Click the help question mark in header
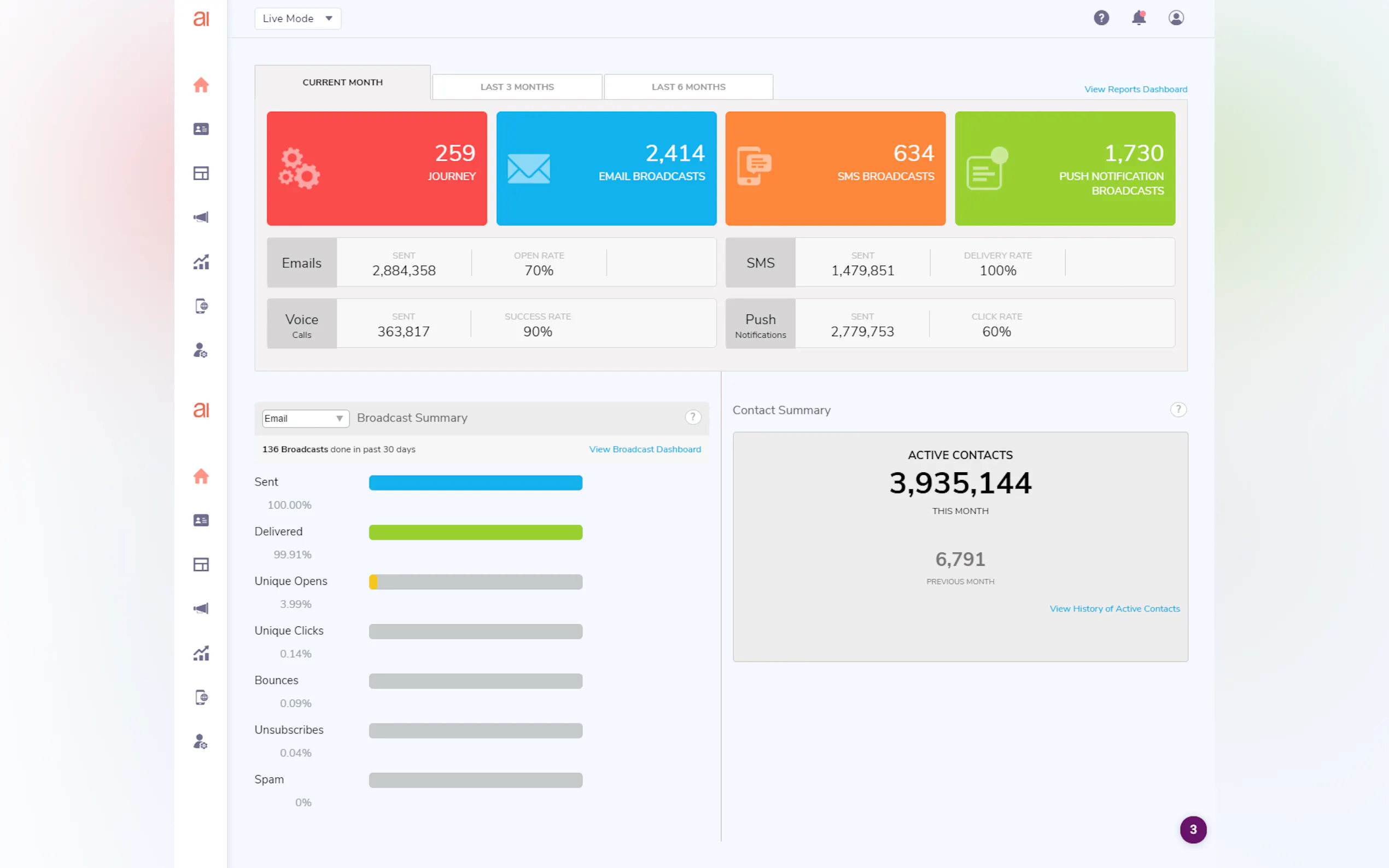The height and width of the screenshot is (868, 1389). click(1101, 18)
